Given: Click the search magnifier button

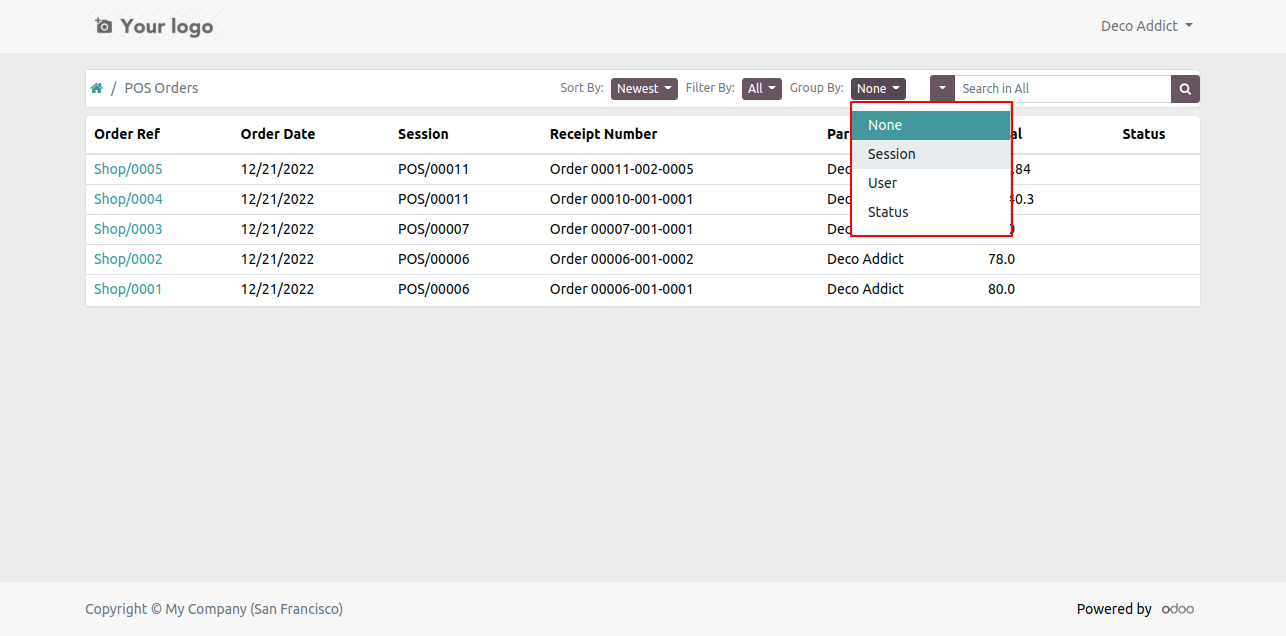Looking at the screenshot, I should click(x=1185, y=89).
